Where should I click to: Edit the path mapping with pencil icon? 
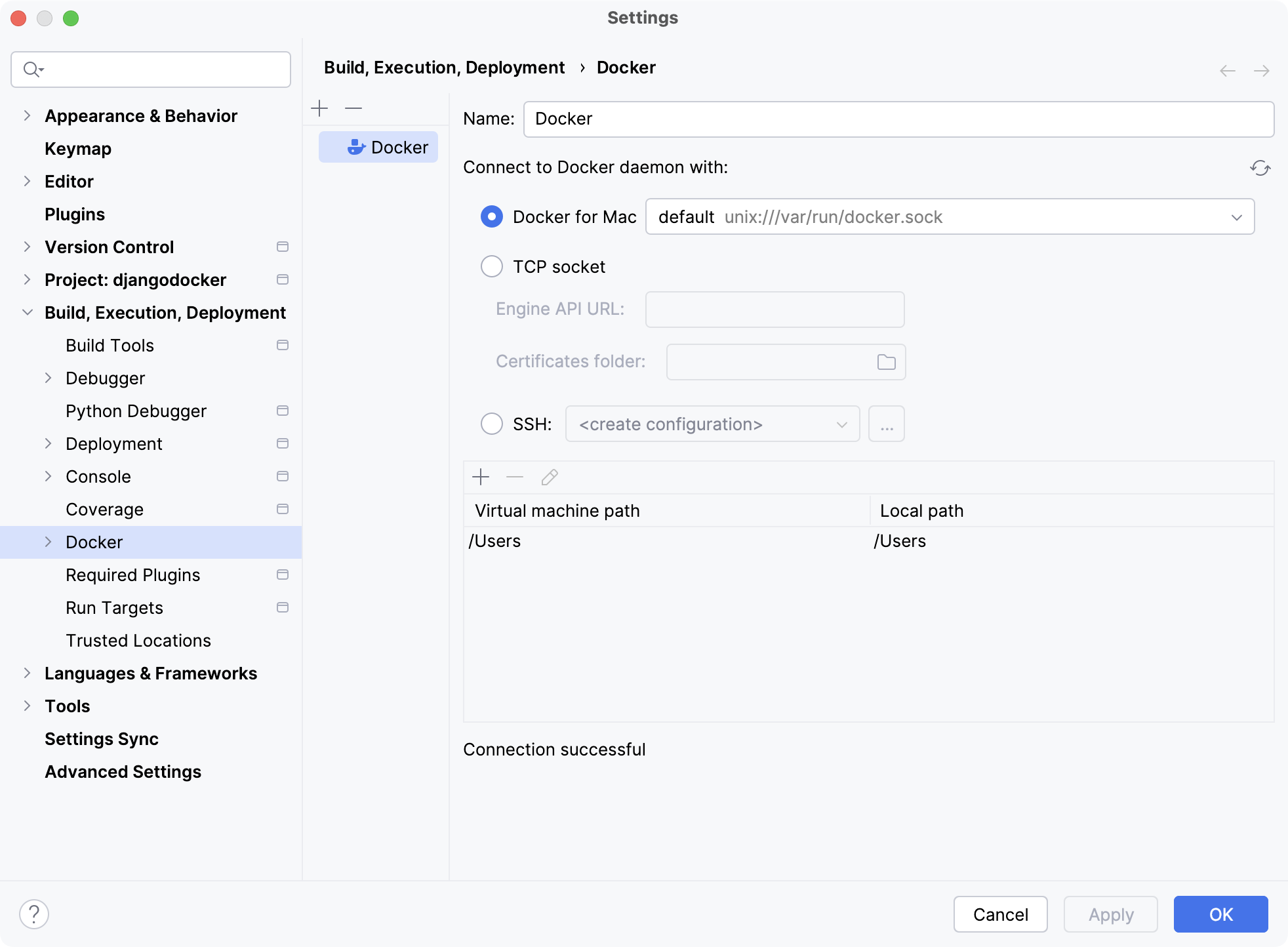tap(549, 477)
